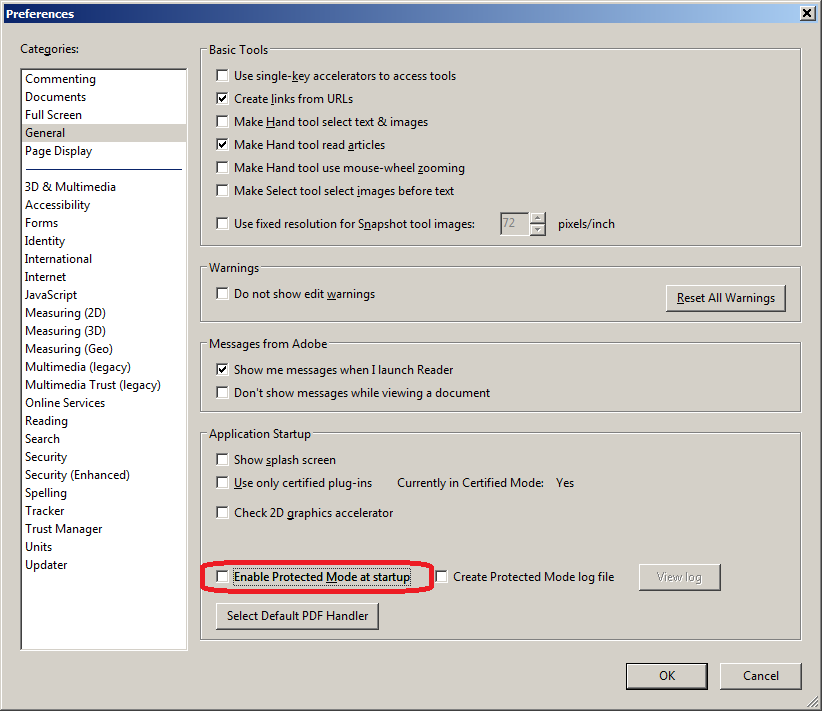This screenshot has height=712, width=823.
Task: Confirm preferences with OK
Action: pyautogui.click(x=667, y=676)
